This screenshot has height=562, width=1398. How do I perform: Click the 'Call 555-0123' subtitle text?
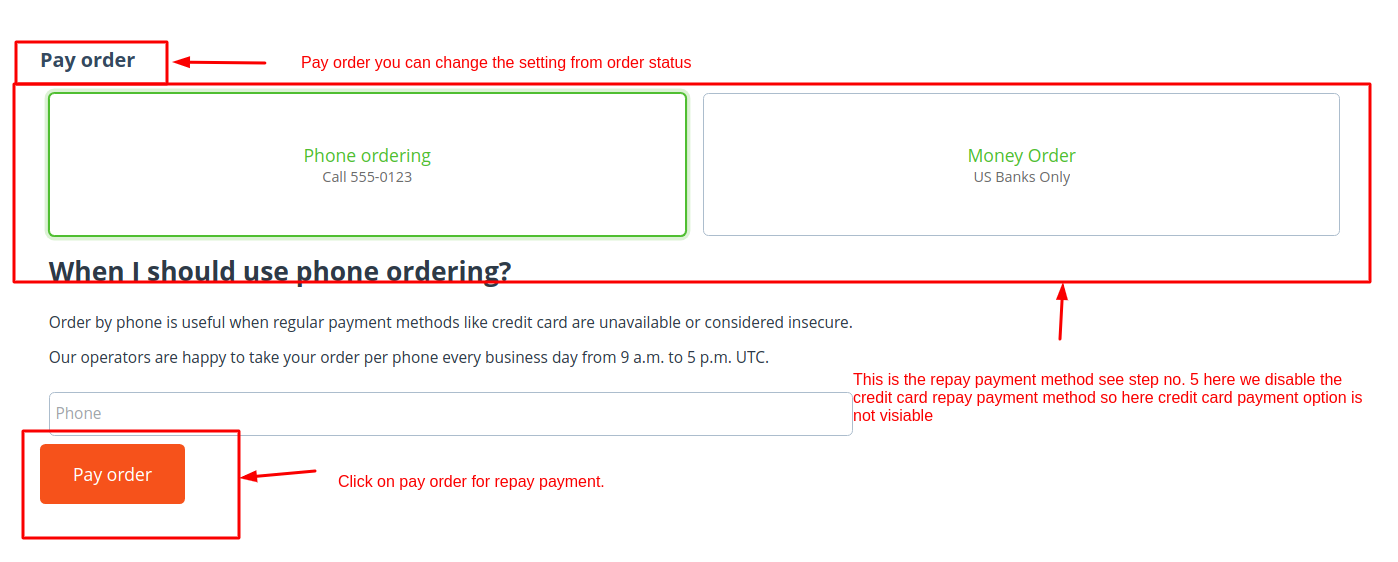[x=367, y=178]
